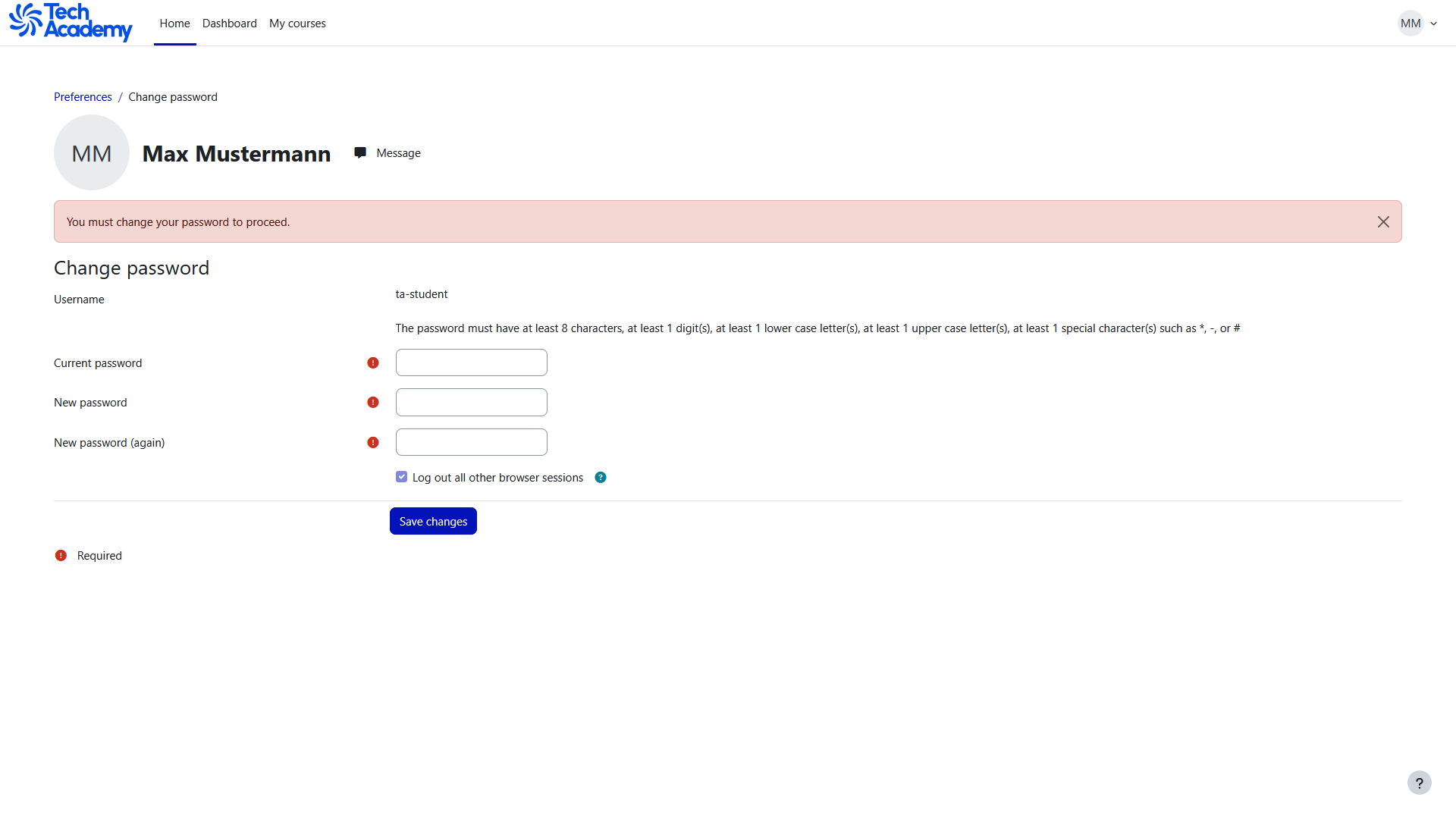This screenshot has width=1456, height=819.
Task: Open help for browser sessions option
Action: pyautogui.click(x=601, y=477)
